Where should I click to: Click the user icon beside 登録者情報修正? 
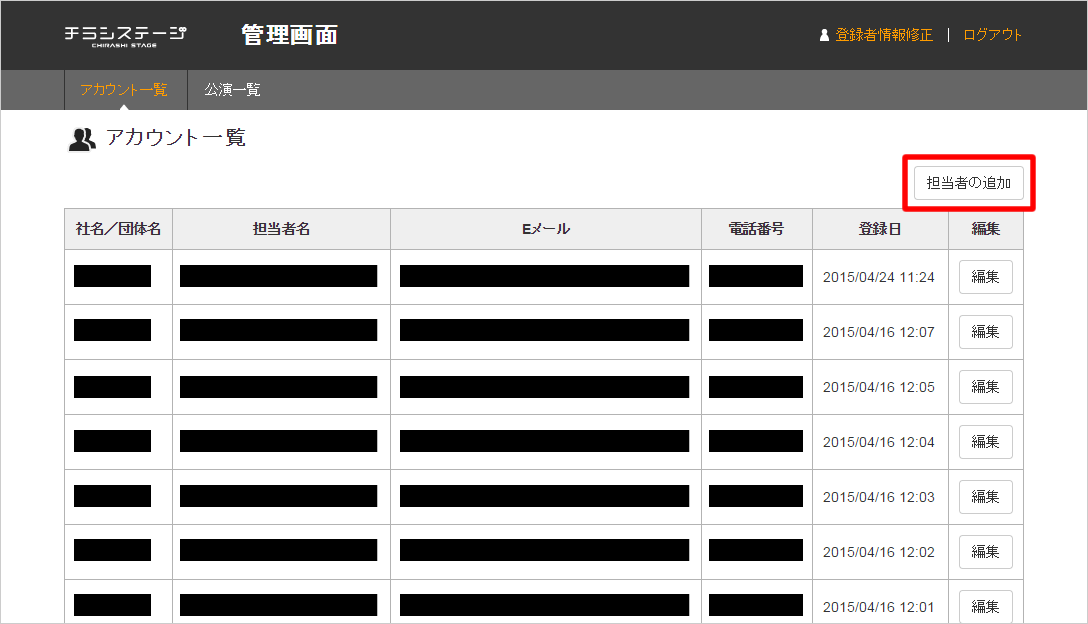tap(824, 35)
